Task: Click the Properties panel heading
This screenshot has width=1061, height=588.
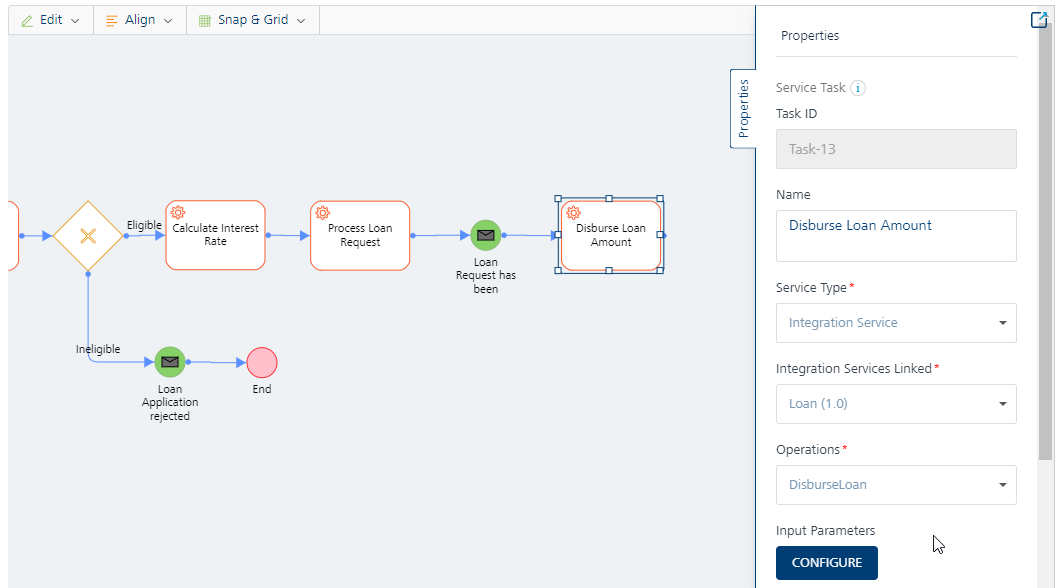Action: [810, 36]
